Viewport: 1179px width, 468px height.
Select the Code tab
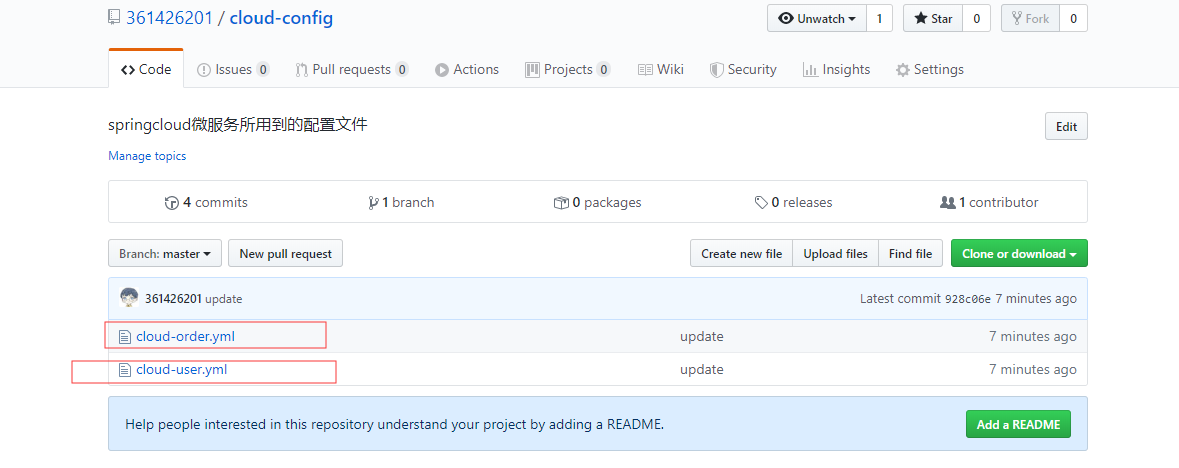[146, 69]
